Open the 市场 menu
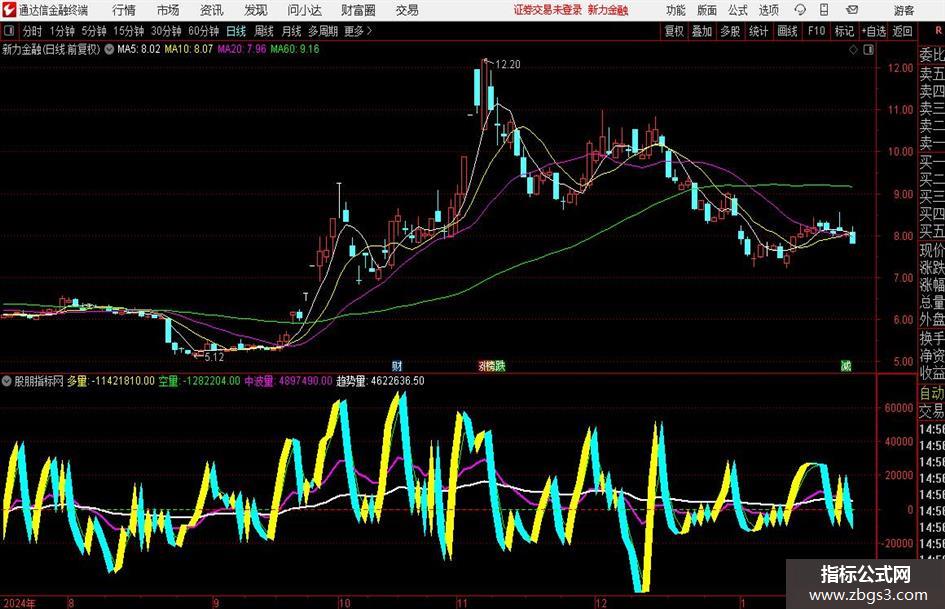Viewport: 945px width, 609px height. click(x=168, y=10)
